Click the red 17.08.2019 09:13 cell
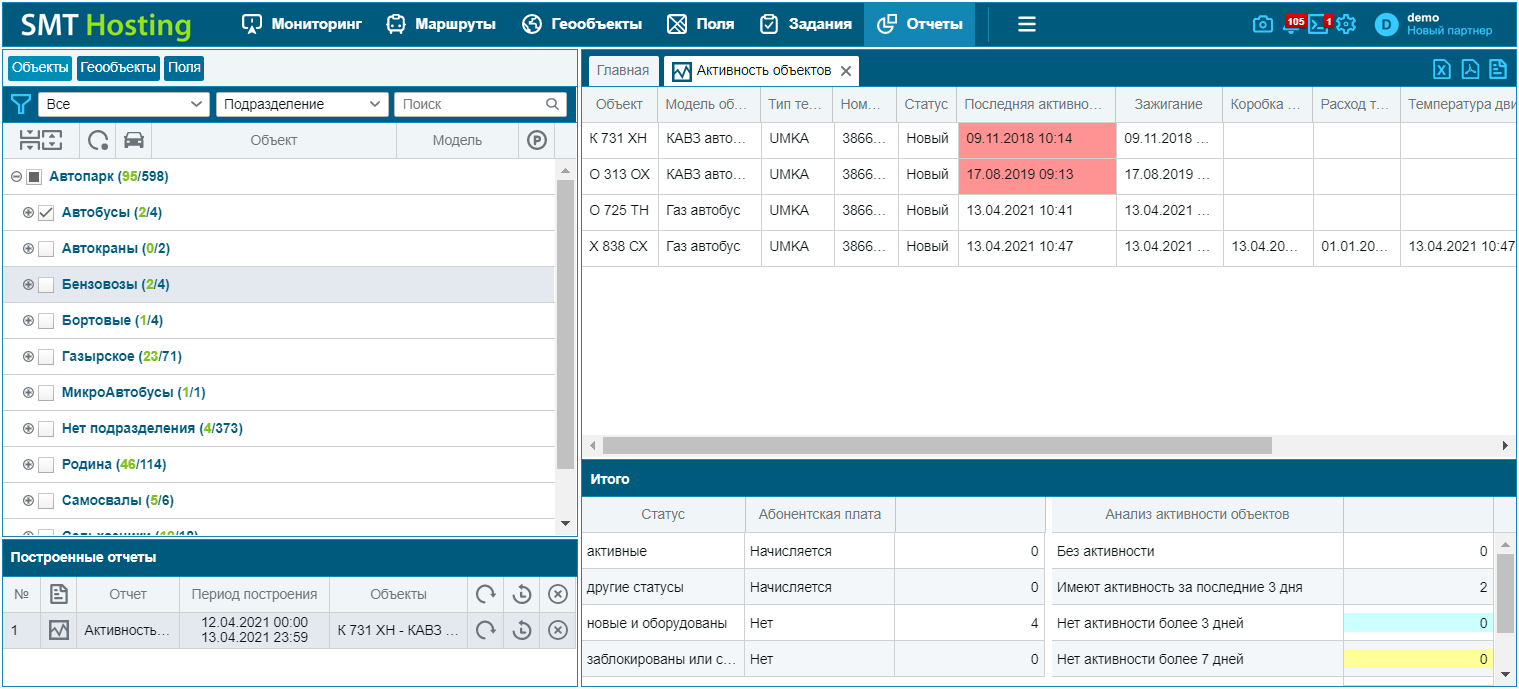The height and width of the screenshot is (689, 1519). click(1037, 175)
